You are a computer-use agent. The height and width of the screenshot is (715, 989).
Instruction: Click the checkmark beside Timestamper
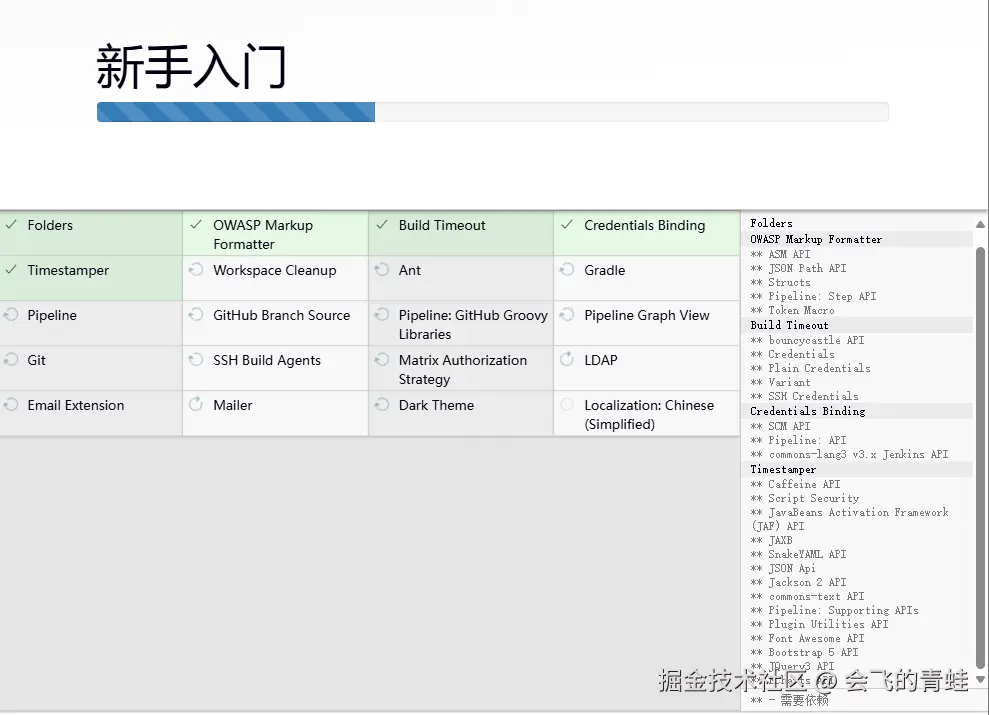[11, 269]
